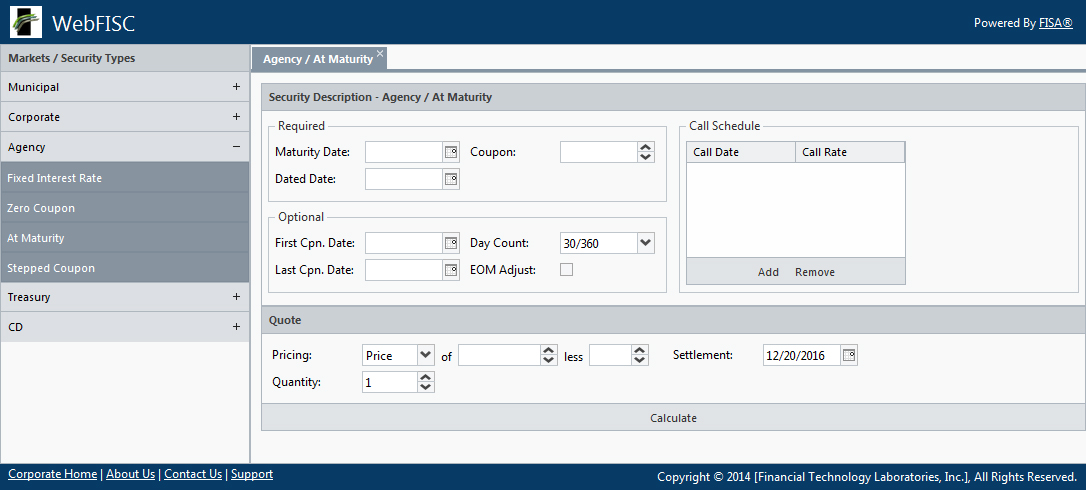Collapse the Agency market section
This screenshot has height=490, width=1086.
pos(236,147)
